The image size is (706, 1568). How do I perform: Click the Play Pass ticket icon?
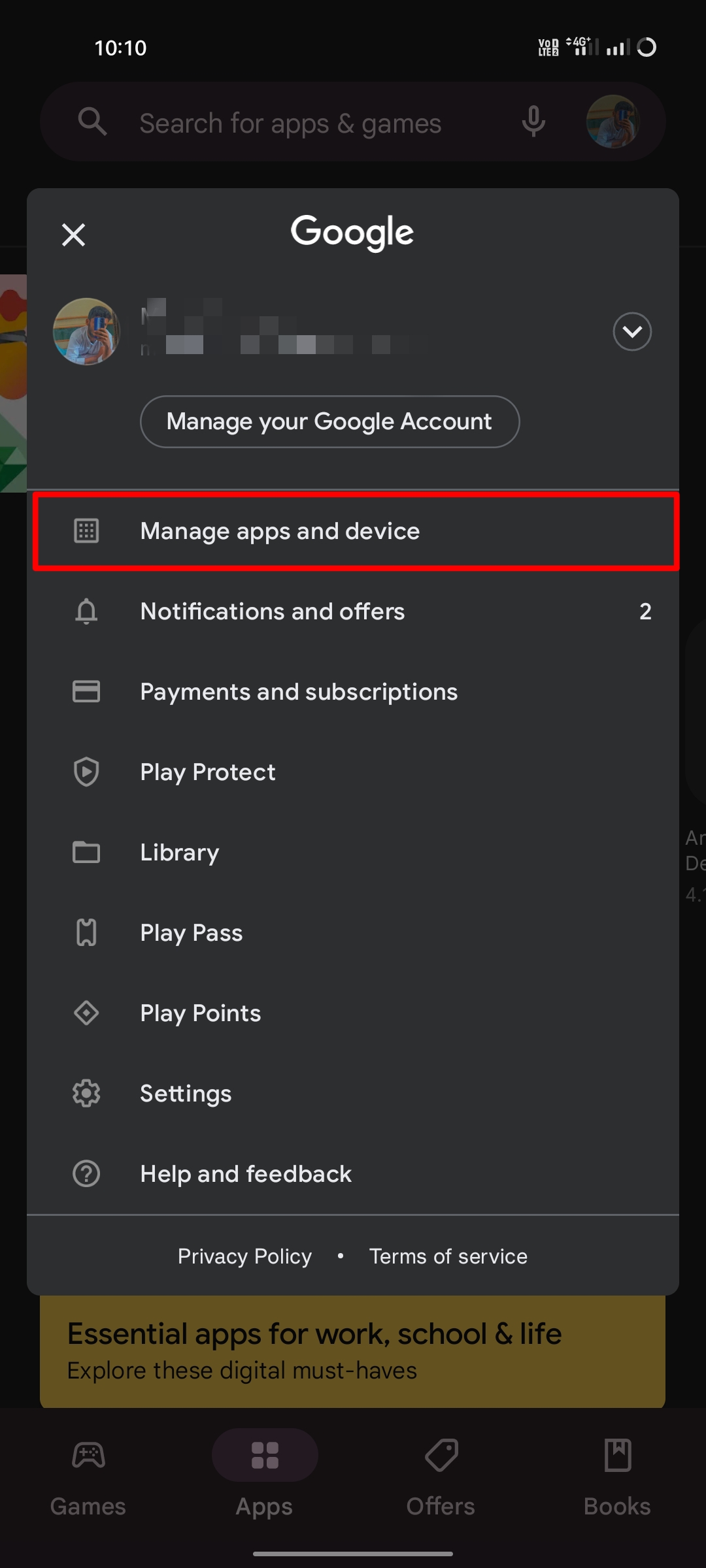tap(86, 932)
